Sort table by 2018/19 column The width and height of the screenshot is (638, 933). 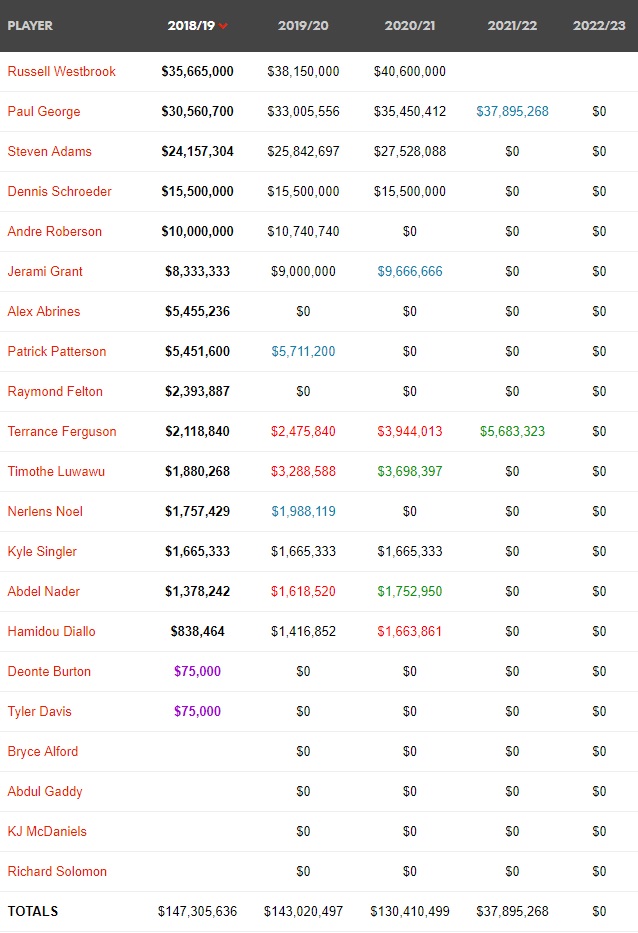(190, 26)
